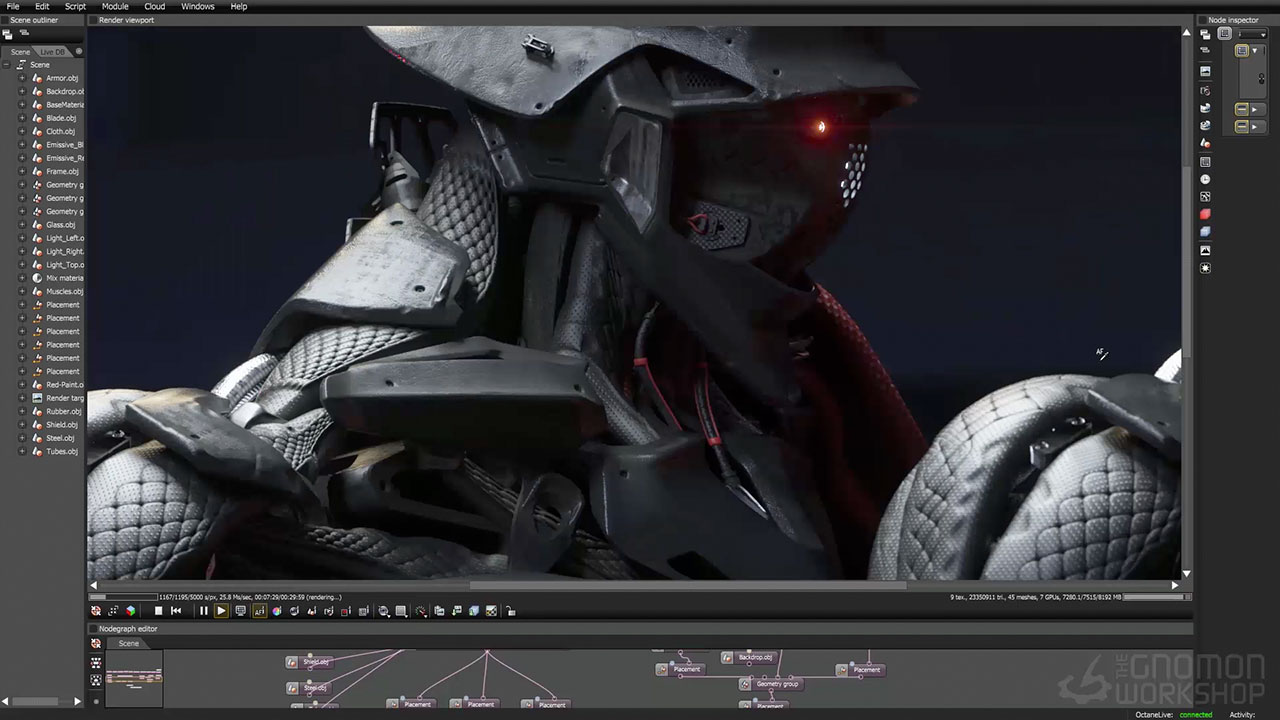Pause the current render

[204, 611]
